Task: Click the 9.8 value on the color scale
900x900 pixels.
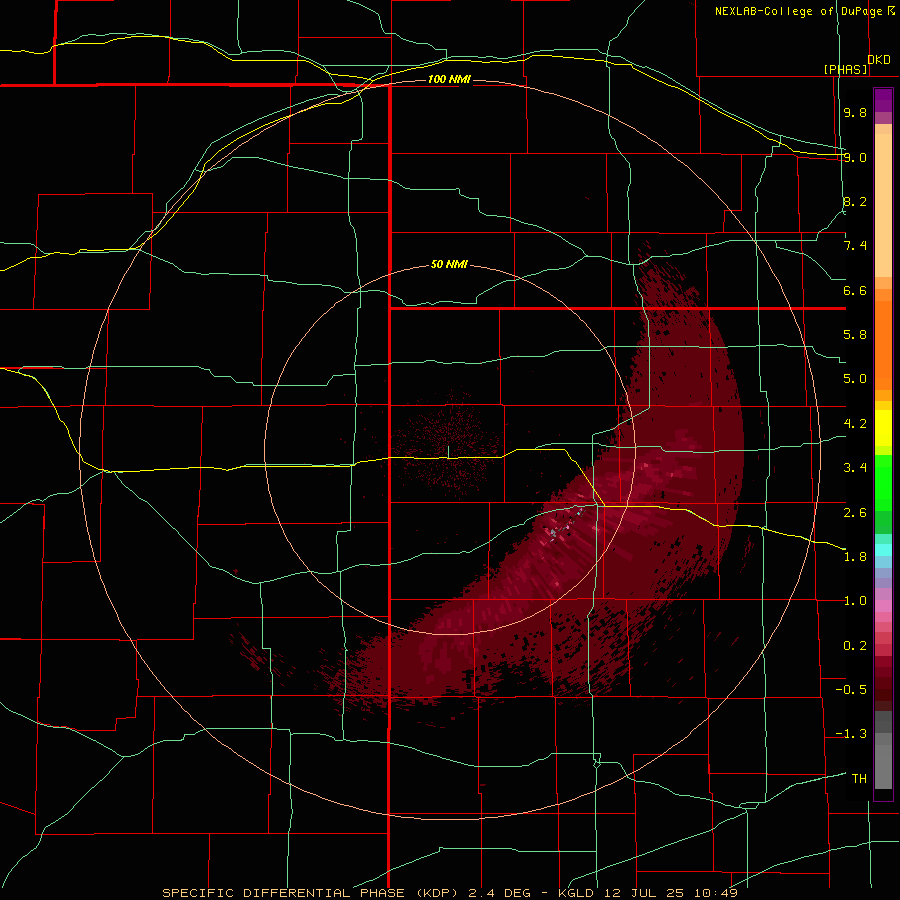Action: [x=855, y=112]
